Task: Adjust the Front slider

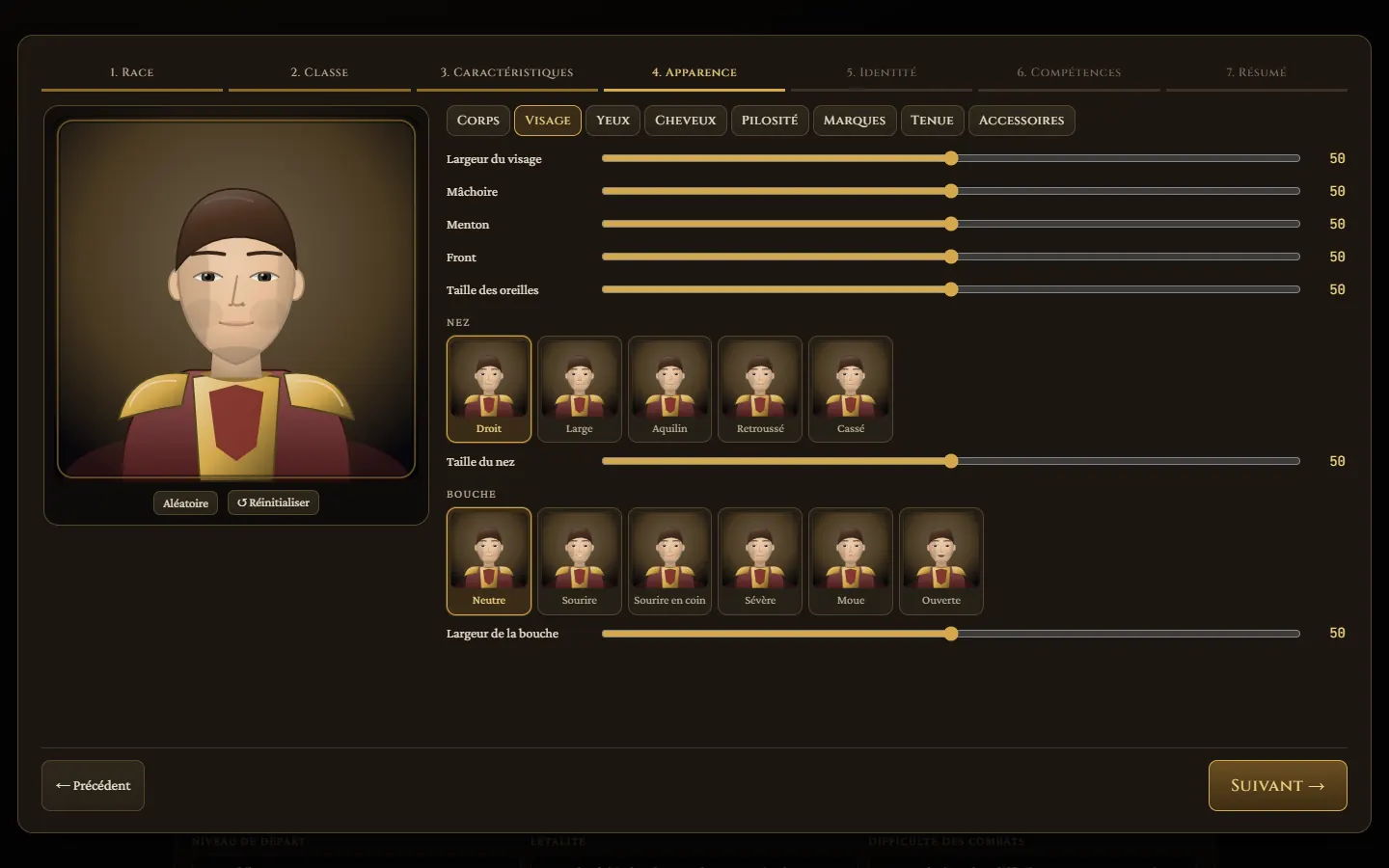Action: (x=951, y=257)
